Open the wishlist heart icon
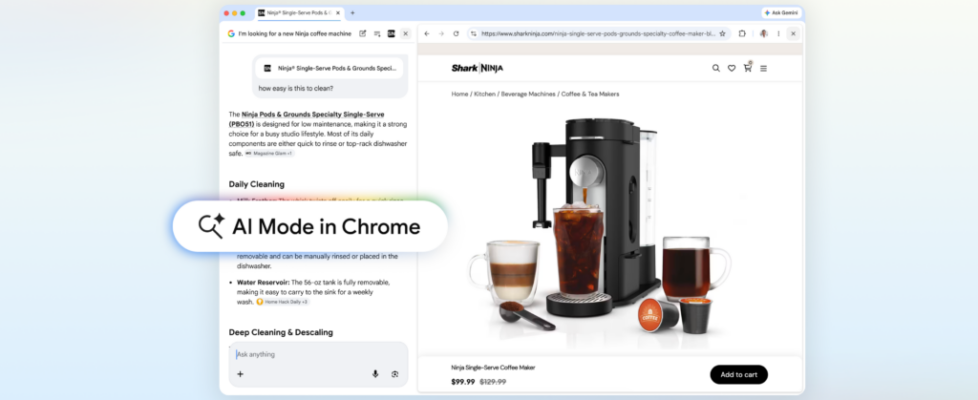 point(731,68)
